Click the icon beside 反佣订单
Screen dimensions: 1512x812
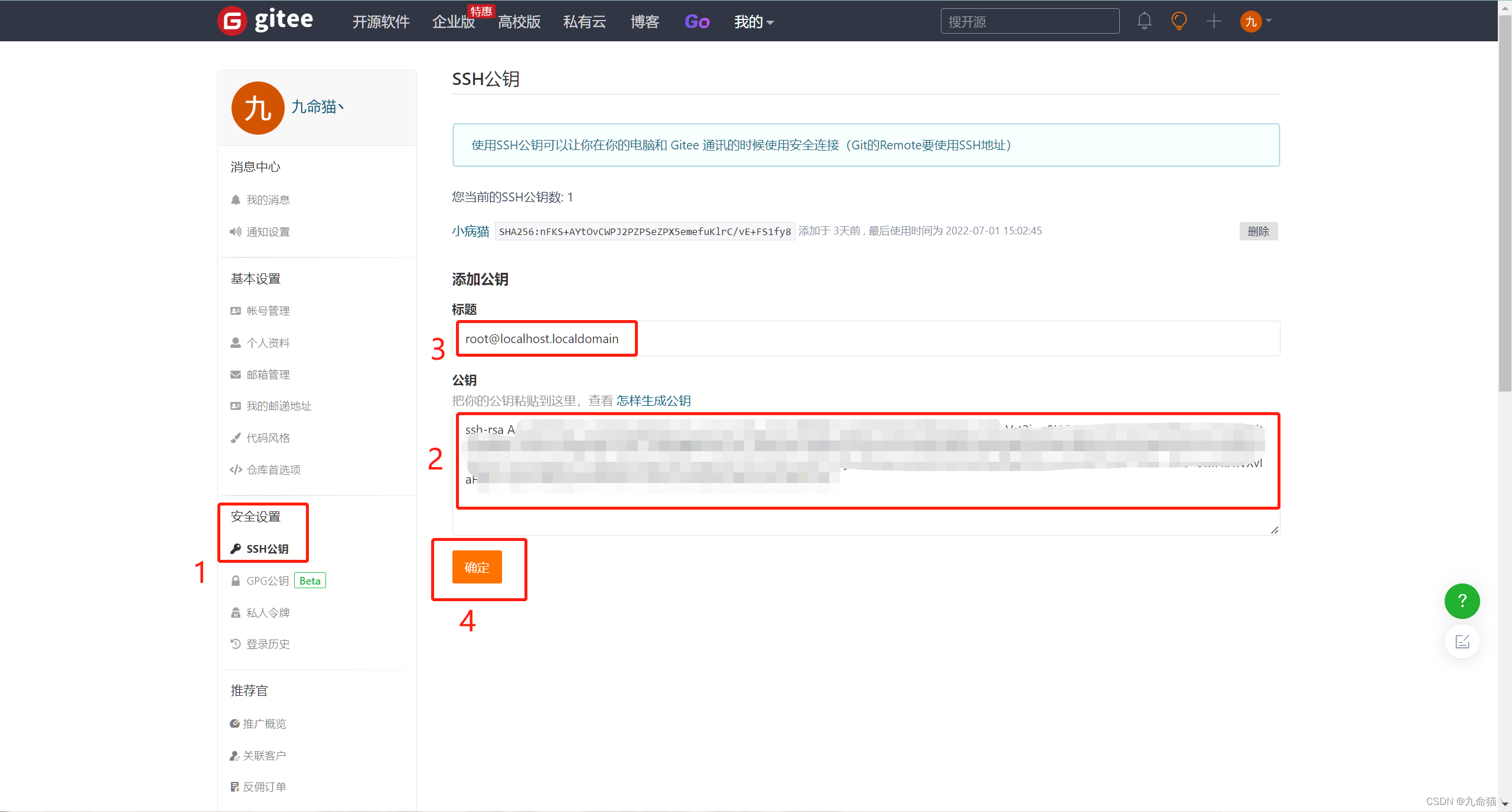tap(234, 787)
